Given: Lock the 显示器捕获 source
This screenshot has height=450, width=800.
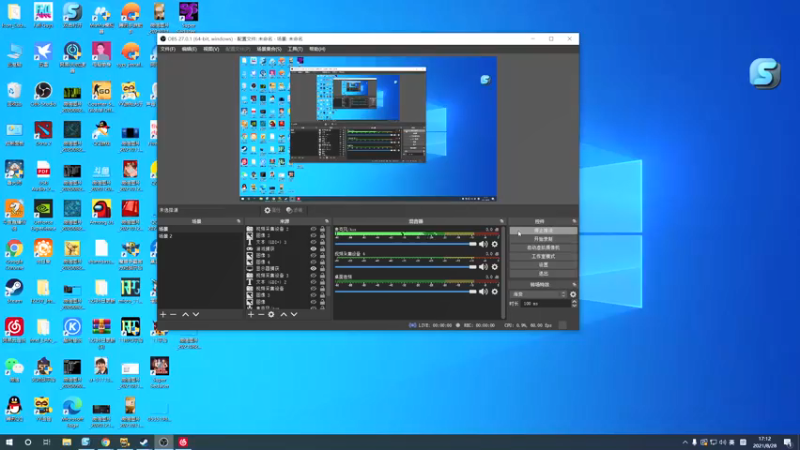Looking at the screenshot, I should [x=322, y=268].
